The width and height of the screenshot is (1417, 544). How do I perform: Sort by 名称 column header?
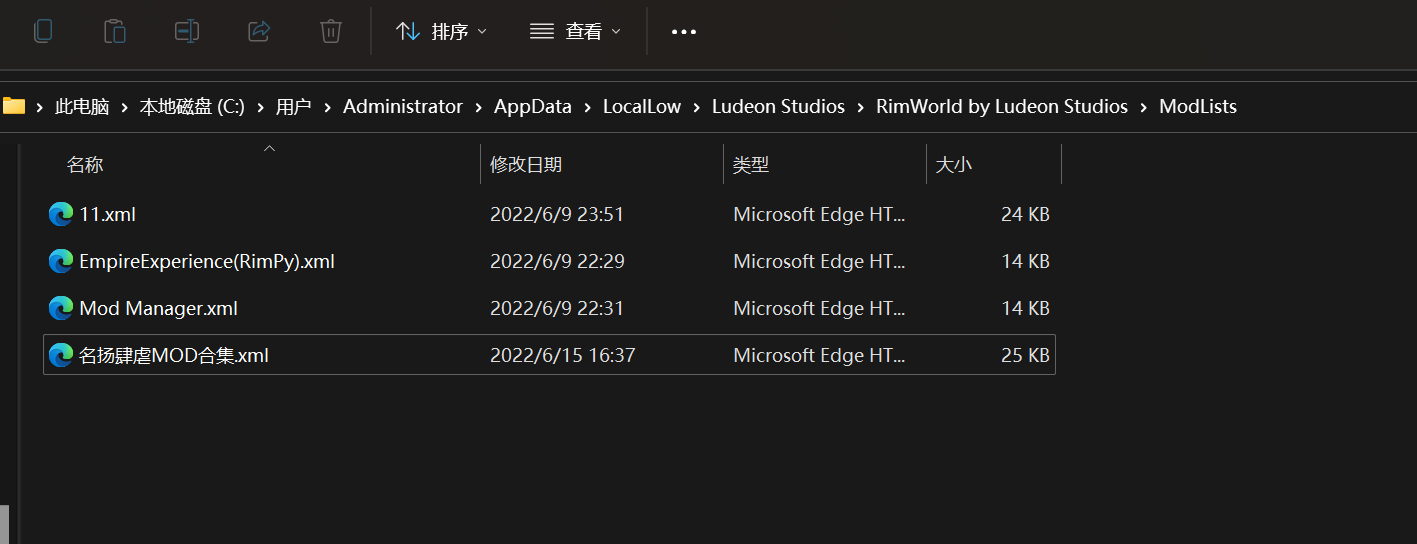(x=85, y=165)
